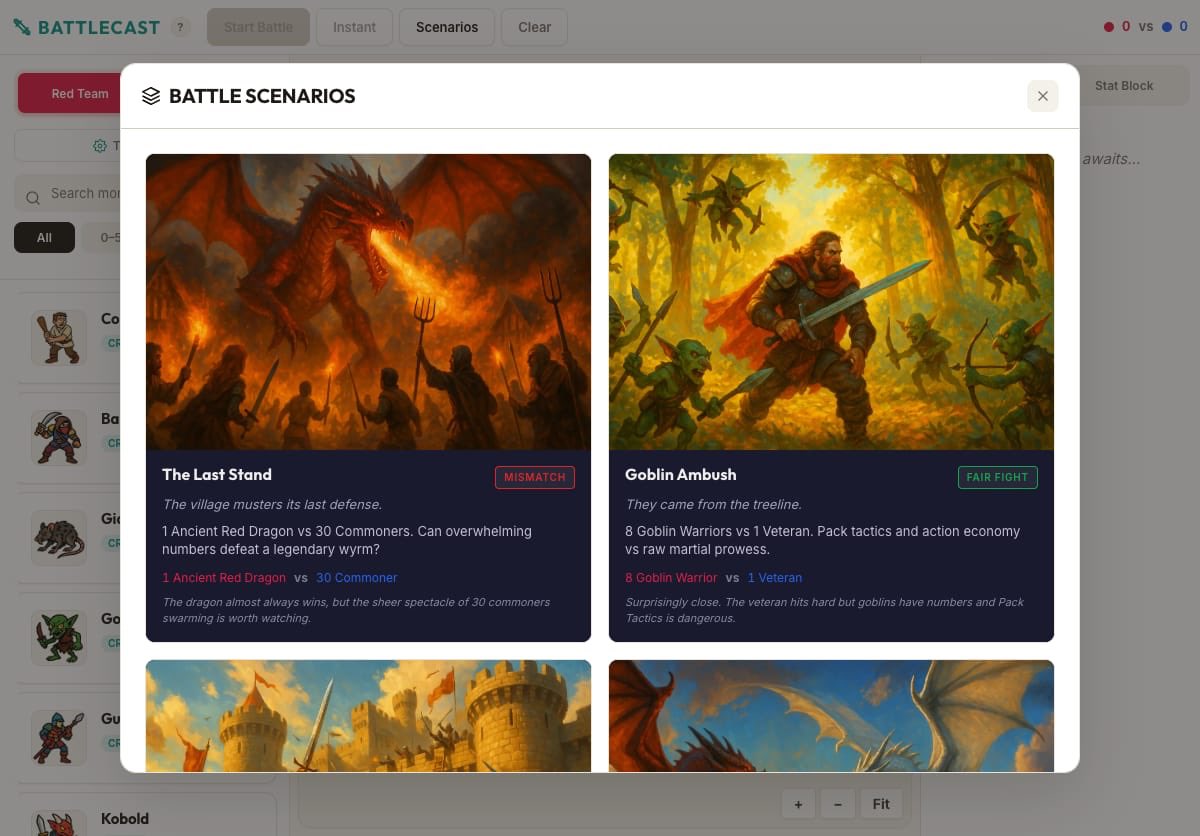Image resolution: width=1200 pixels, height=836 pixels.
Task: Open the Goblin Ambush forest artwork
Action: 831,302
